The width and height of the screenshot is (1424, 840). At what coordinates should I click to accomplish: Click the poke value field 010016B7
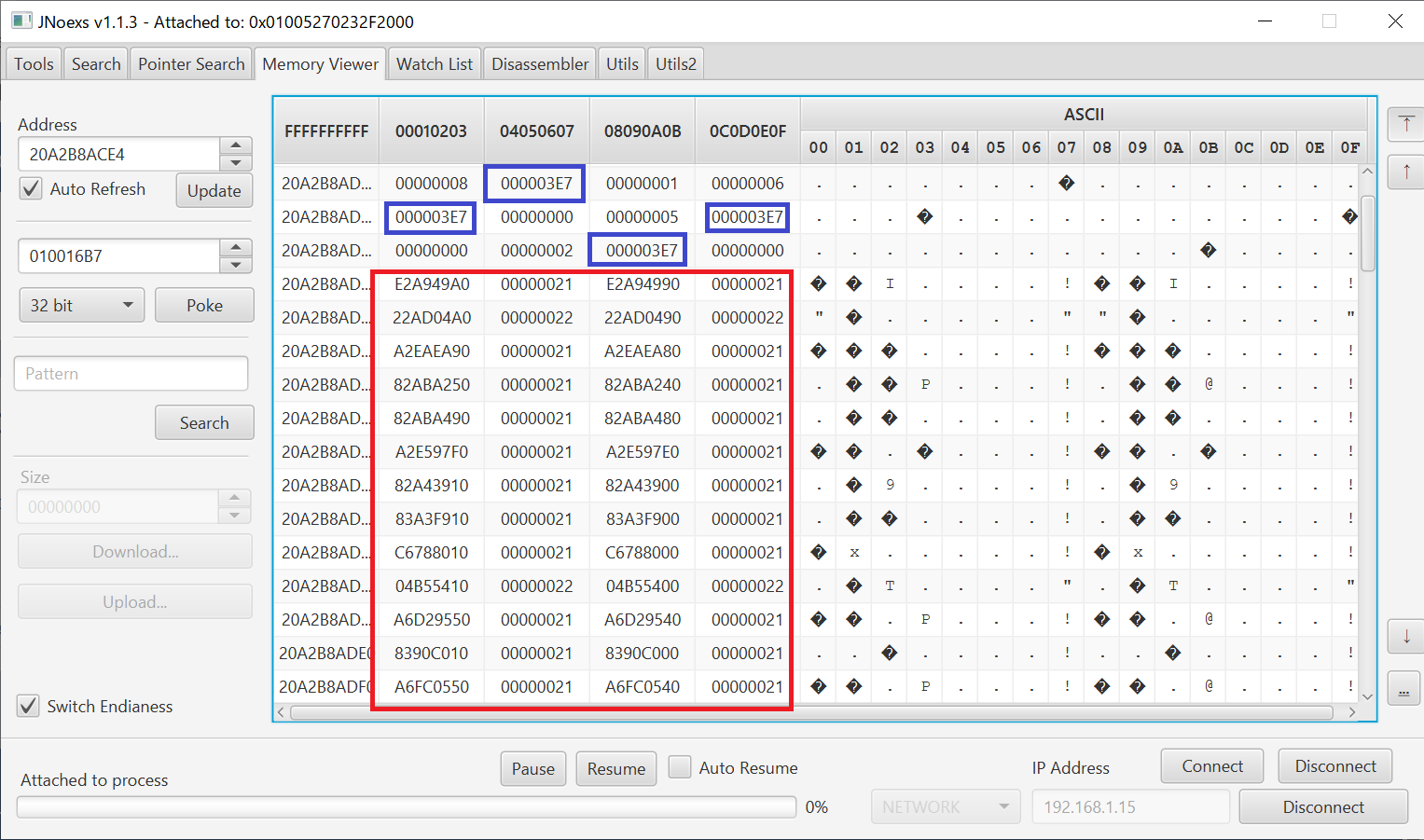click(x=119, y=256)
